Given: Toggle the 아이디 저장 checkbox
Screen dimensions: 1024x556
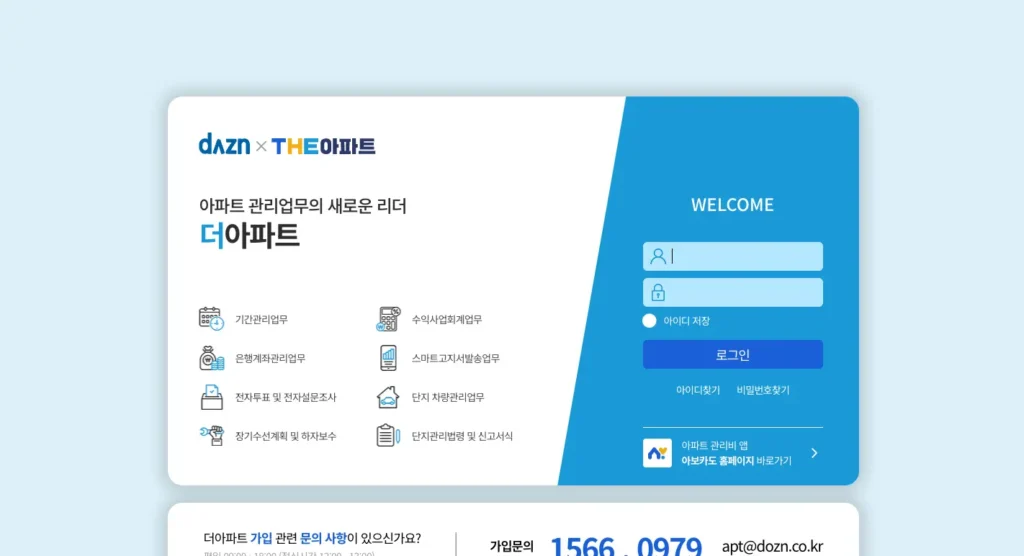Looking at the screenshot, I should [649, 321].
